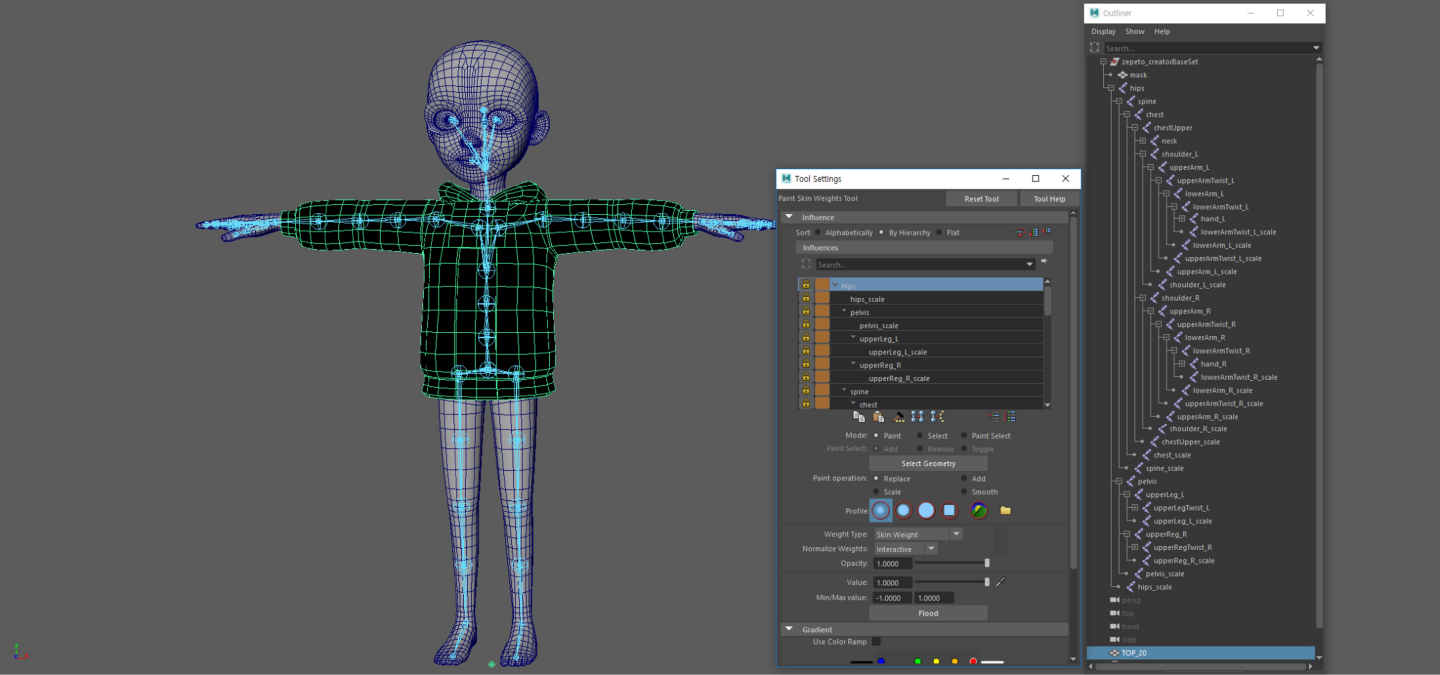Set paint operation to Smooth
Image resolution: width=1440 pixels, height=675 pixels.
[x=964, y=492]
